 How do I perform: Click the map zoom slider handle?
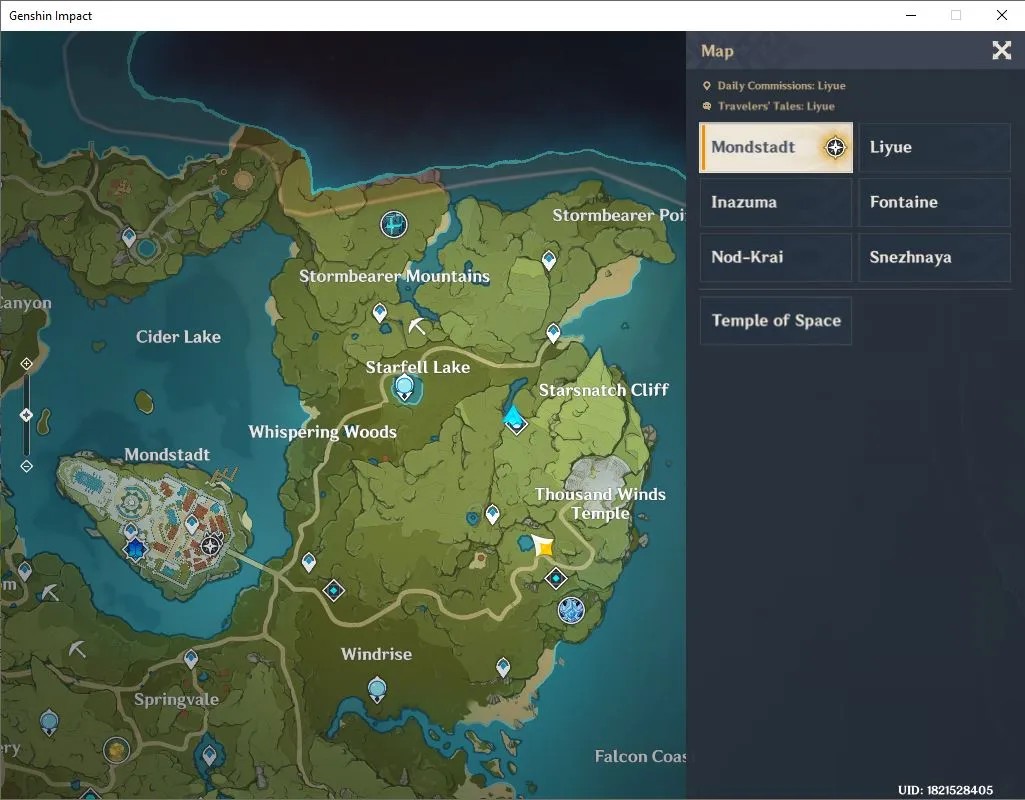tap(26, 415)
